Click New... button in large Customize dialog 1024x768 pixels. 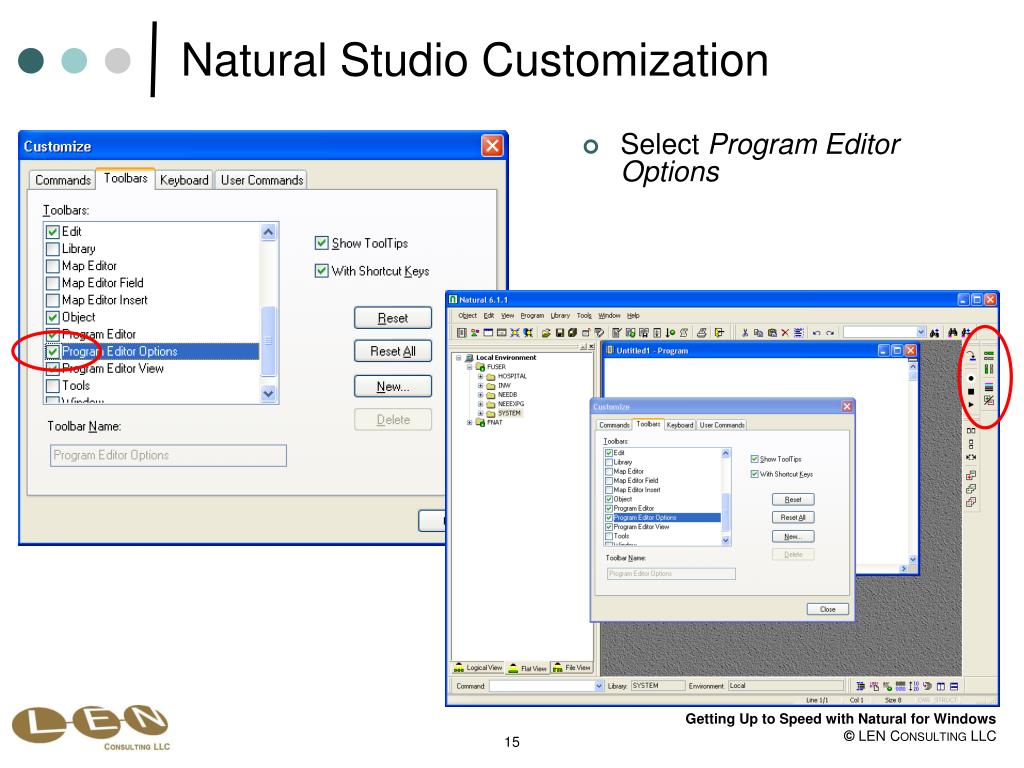tap(392, 387)
